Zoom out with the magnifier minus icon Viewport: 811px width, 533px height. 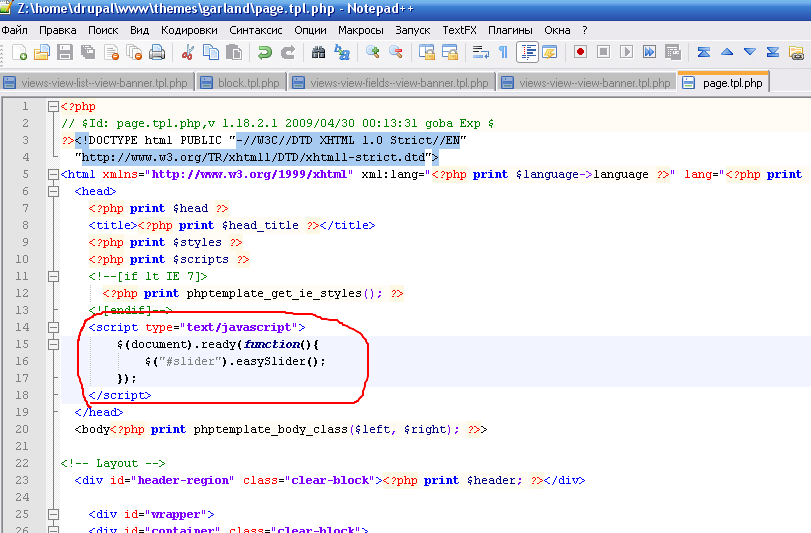click(x=396, y=52)
